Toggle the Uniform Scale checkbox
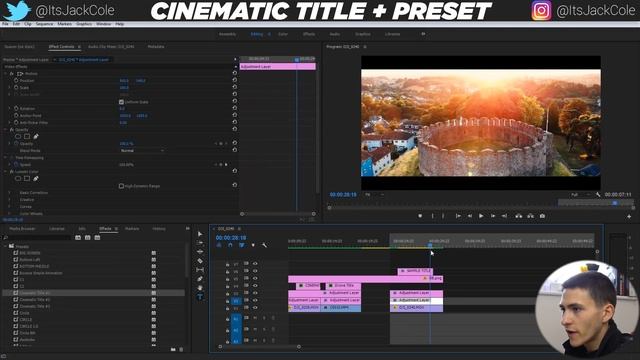Screen dimensions: 640x360 click(121, 102)
